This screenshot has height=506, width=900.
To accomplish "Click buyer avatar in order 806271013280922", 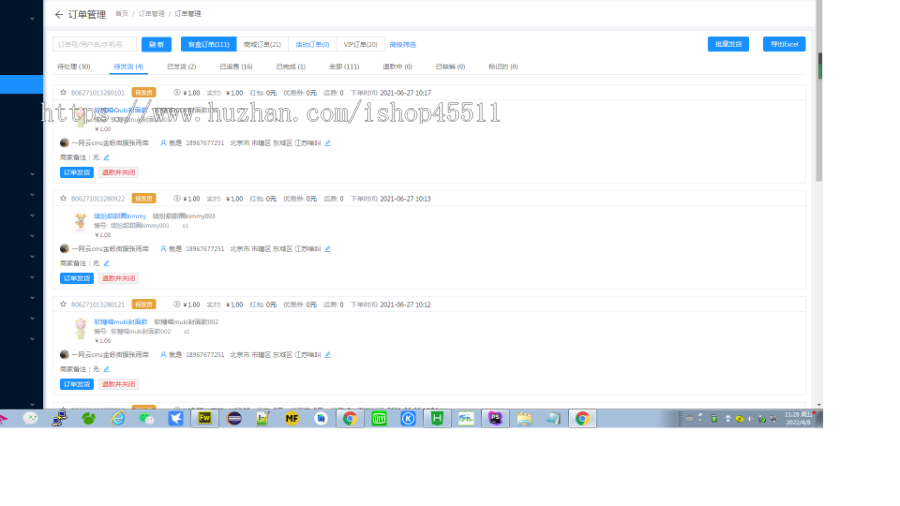I will pos(64,248).
